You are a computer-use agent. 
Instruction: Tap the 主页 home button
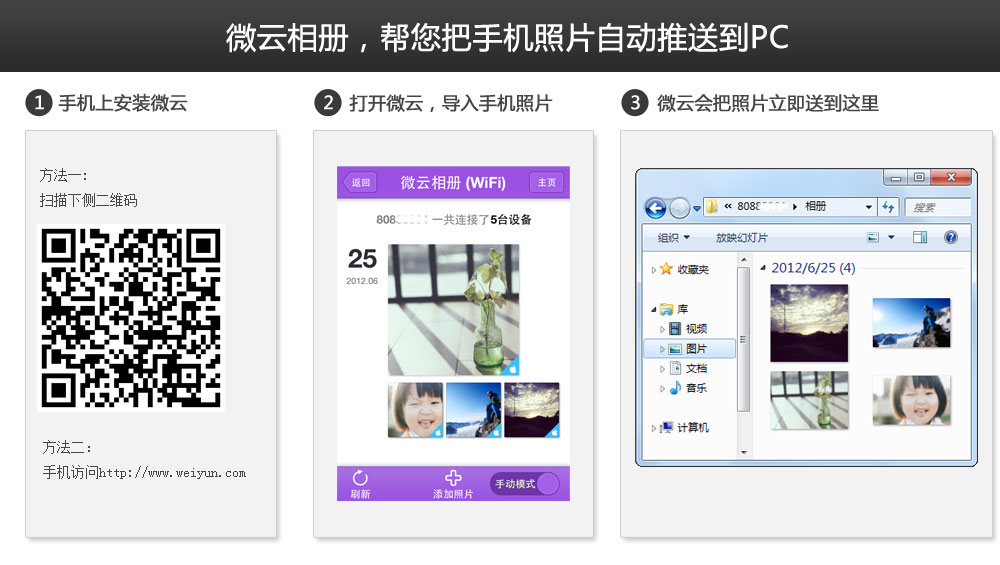tap(546, 182)
